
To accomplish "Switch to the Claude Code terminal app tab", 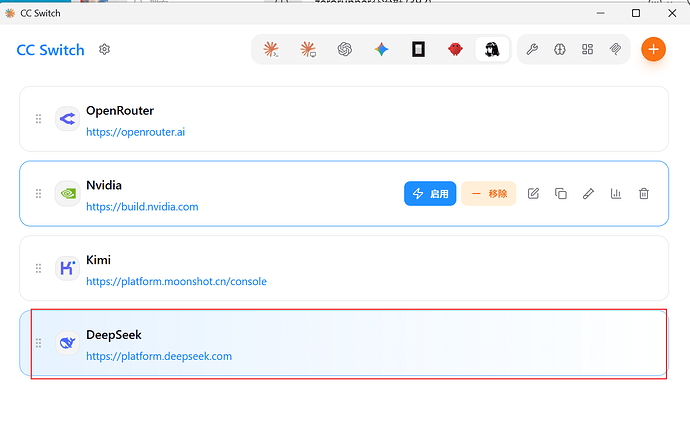I will (x=271, y=49).
